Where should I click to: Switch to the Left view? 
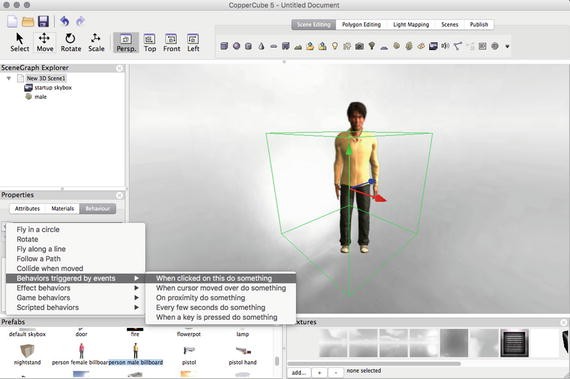pos(193,43)
